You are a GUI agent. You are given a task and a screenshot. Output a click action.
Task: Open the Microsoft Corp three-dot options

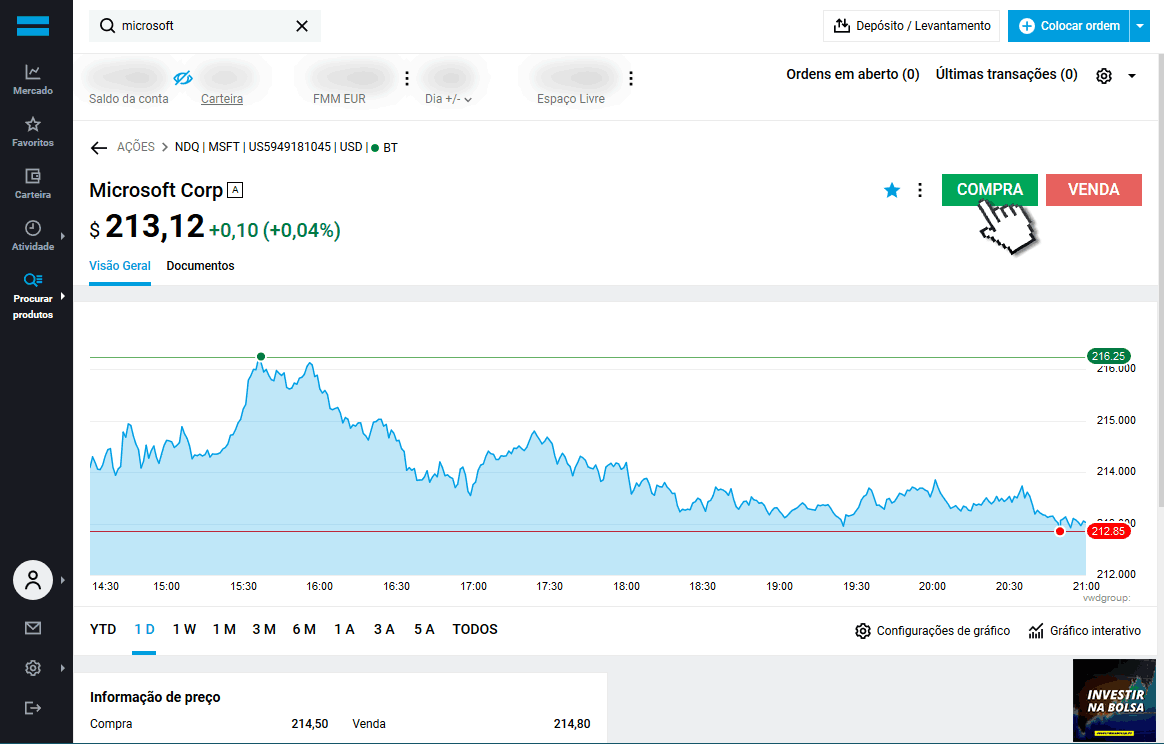point(920,191)
